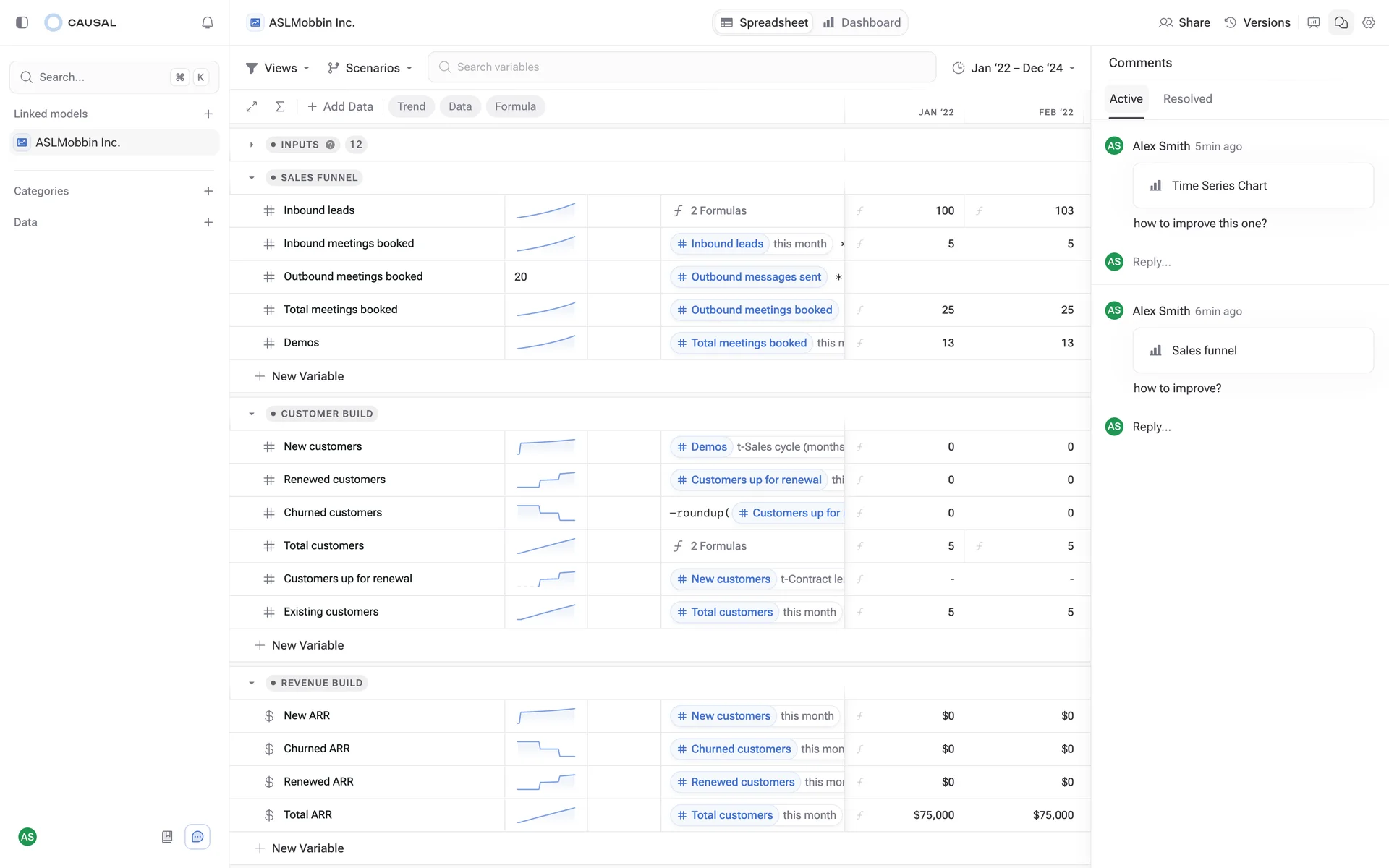The height and width of the screenshot is (868, 1389).
Task: Click the expand fullscreen arrows icon
Action: point(252,106)
